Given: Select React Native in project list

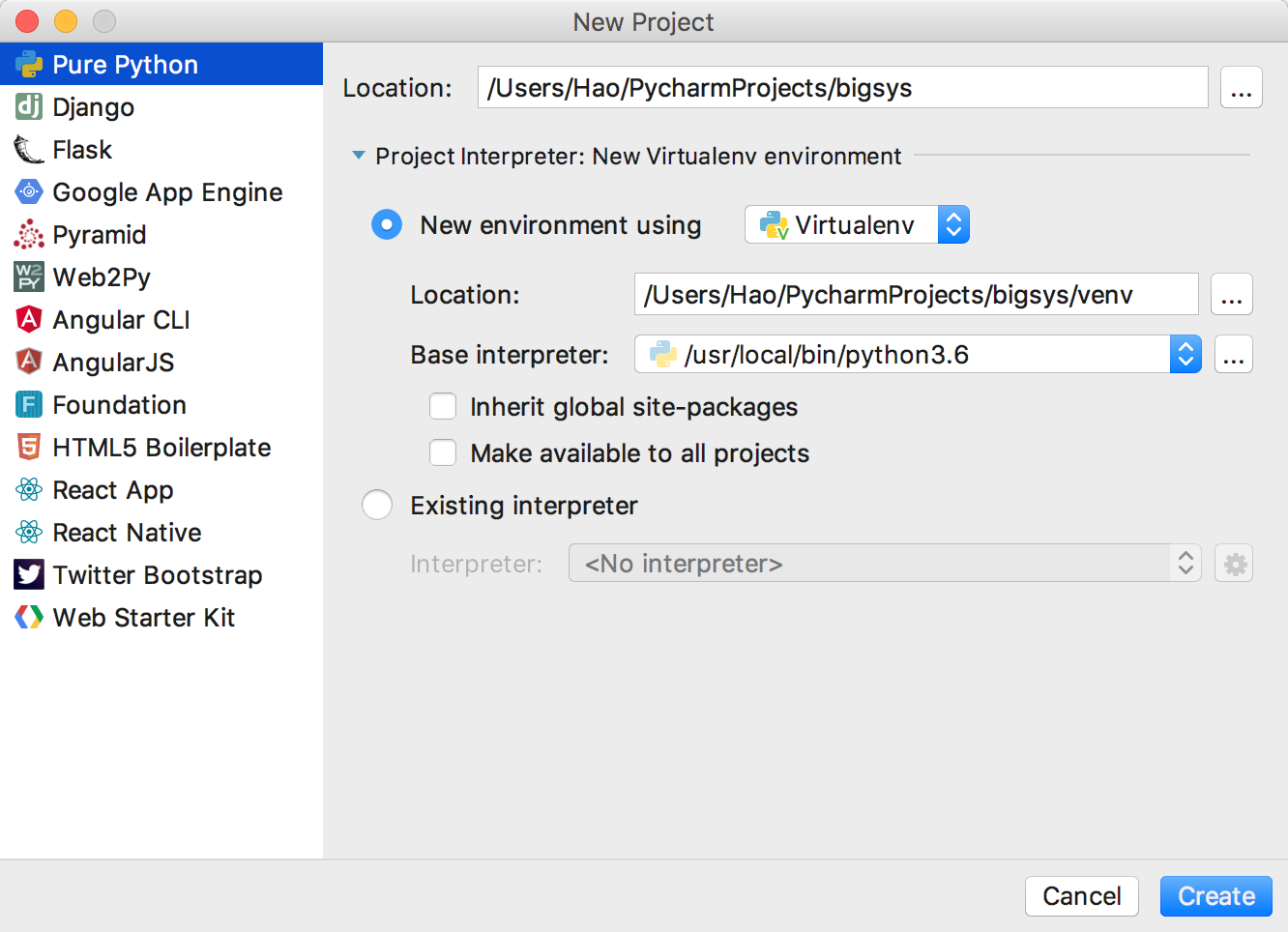Looking at the screenshot, I should [127, 533].
